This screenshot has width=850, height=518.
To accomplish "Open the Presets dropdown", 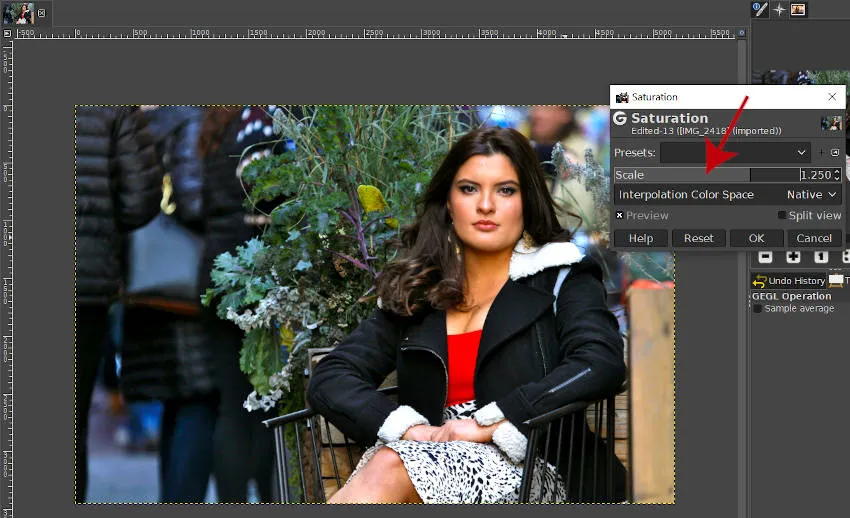I will point(735,153).
